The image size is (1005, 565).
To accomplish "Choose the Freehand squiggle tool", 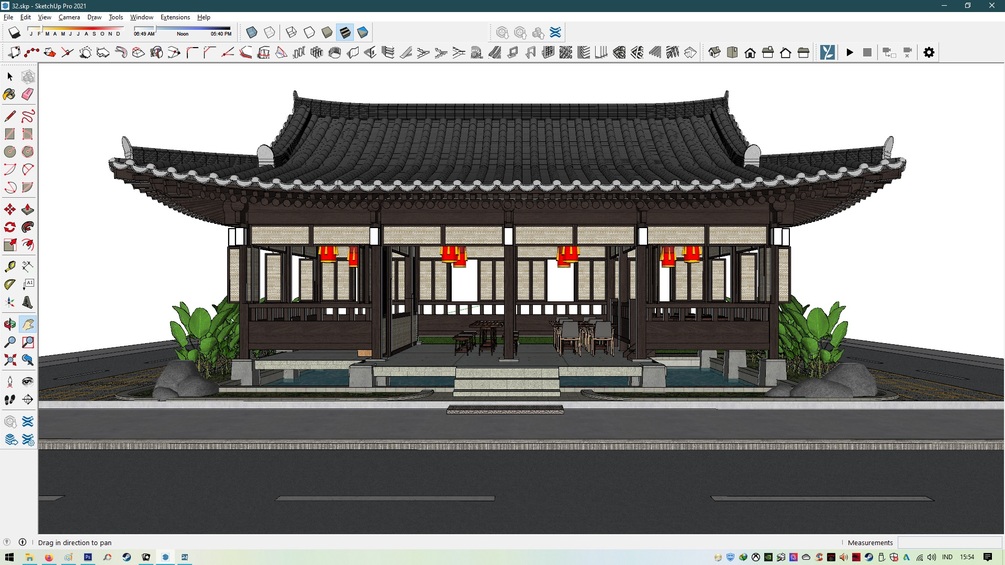I will (x=28, y=116).
